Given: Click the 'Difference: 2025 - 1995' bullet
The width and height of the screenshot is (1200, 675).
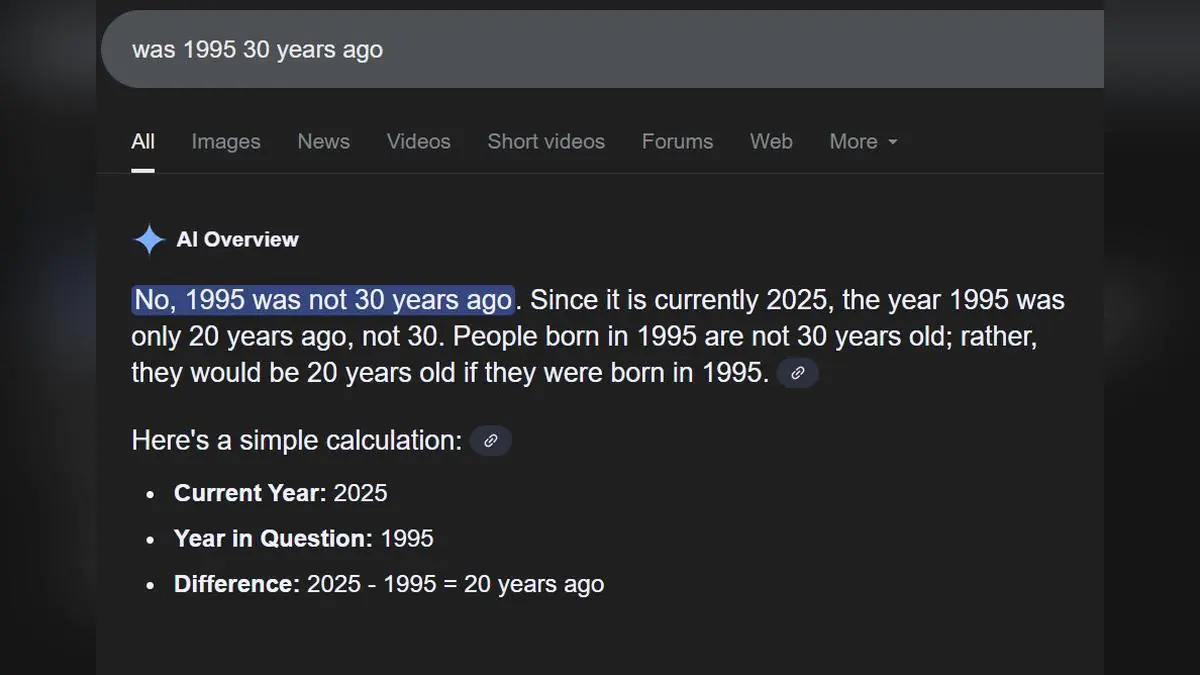Looking at the screenshot, I should (x=388, y=584).
